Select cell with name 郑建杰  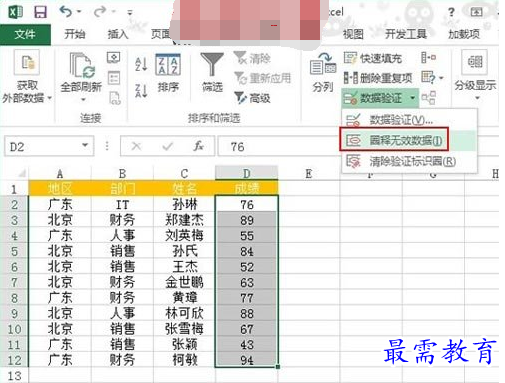coord(184,220)
